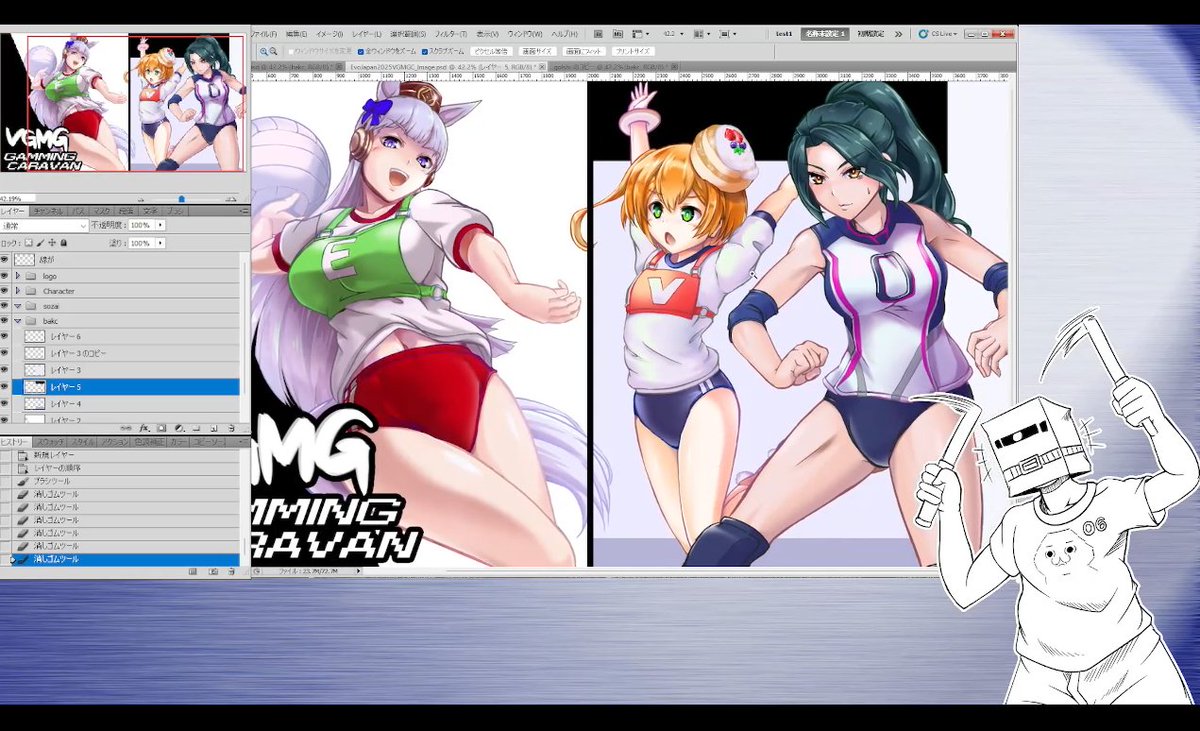1200x731 pixels.
Task: Create a new group folder icon
Action: click(x=196, y=427)
